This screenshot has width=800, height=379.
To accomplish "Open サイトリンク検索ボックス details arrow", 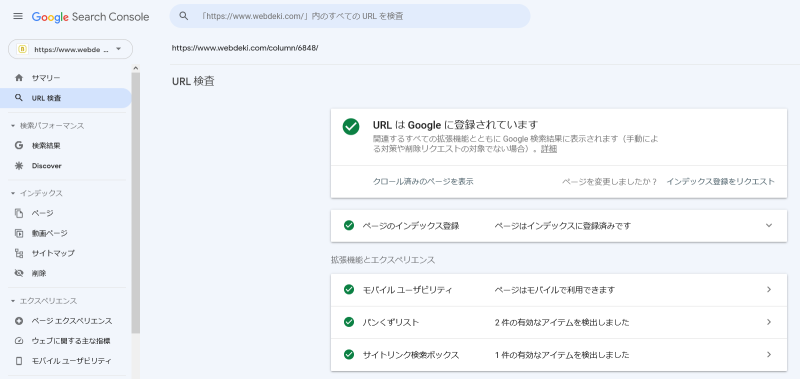I will pos(769,355).
